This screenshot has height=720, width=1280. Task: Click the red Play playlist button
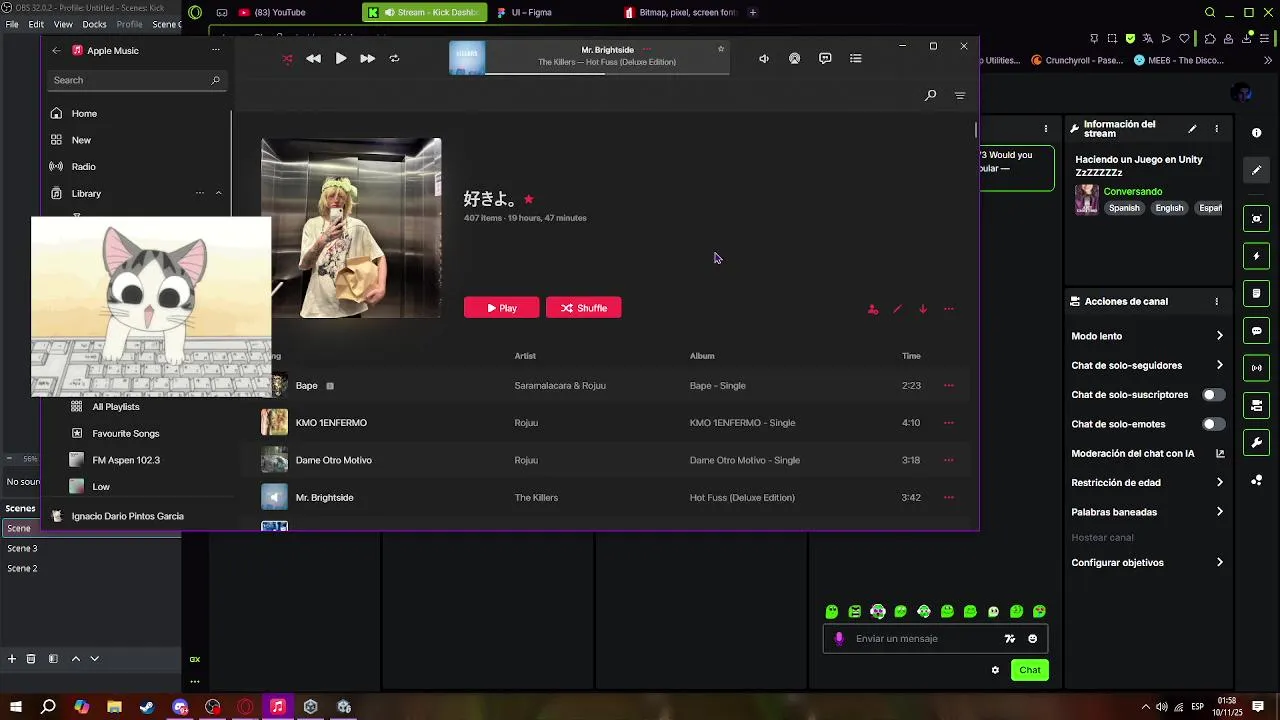(x=501, y=308)
